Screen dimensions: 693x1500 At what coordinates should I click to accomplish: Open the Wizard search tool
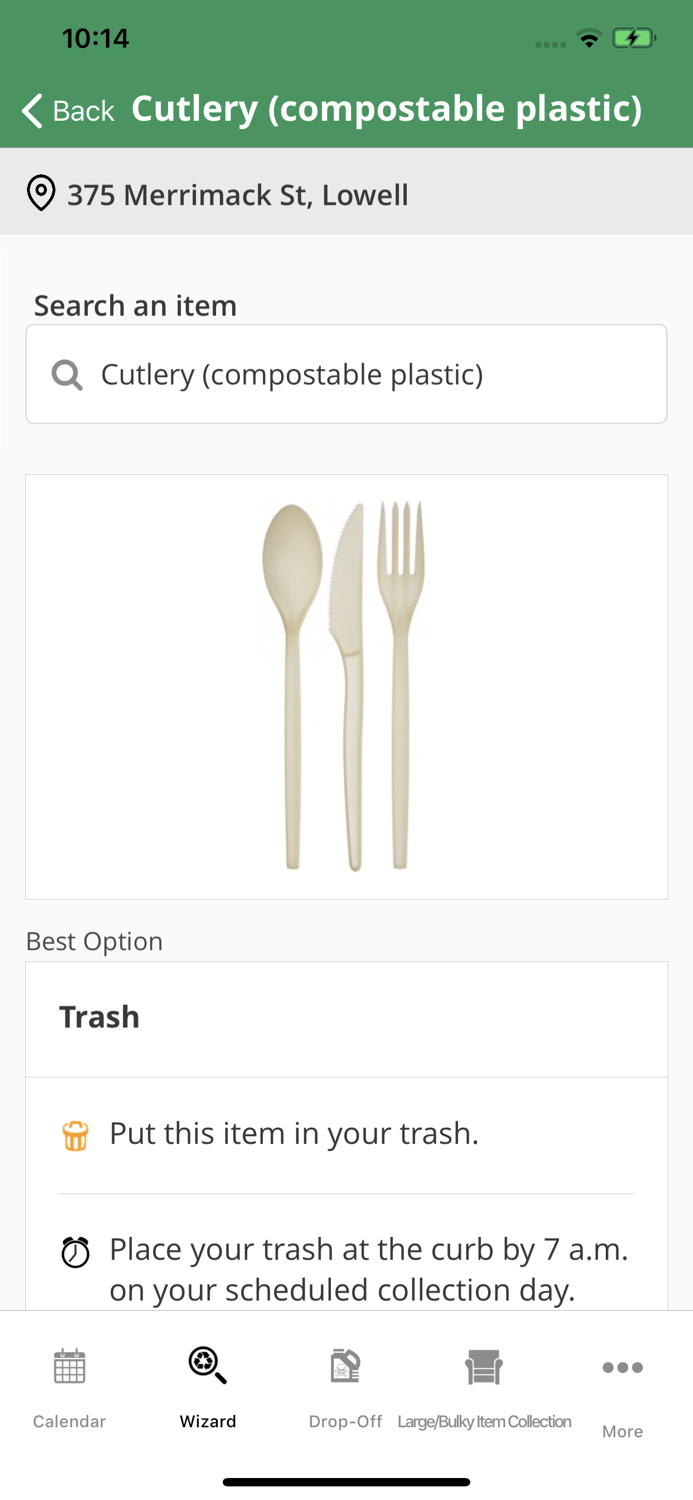pyautogui.click(x=207, y=1366)
